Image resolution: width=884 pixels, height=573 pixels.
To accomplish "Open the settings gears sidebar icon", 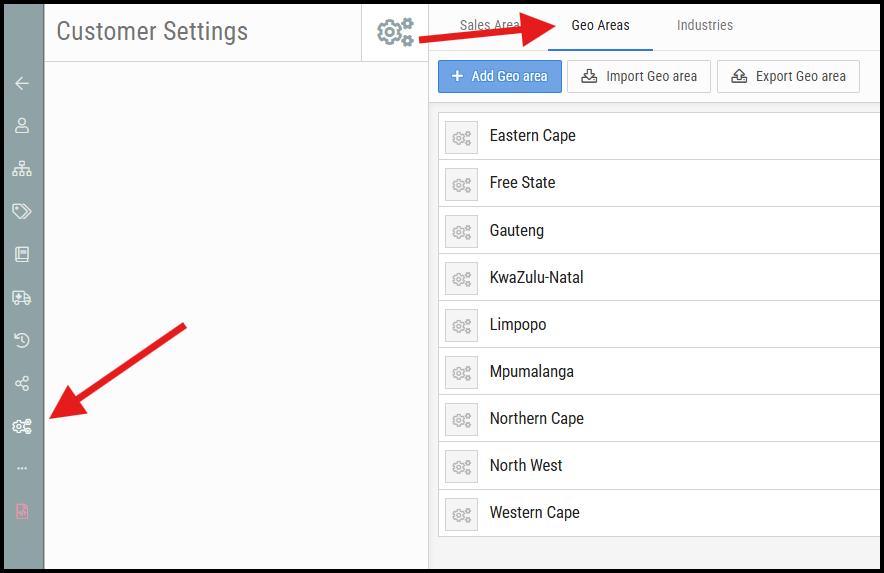I will coord(22,426).
